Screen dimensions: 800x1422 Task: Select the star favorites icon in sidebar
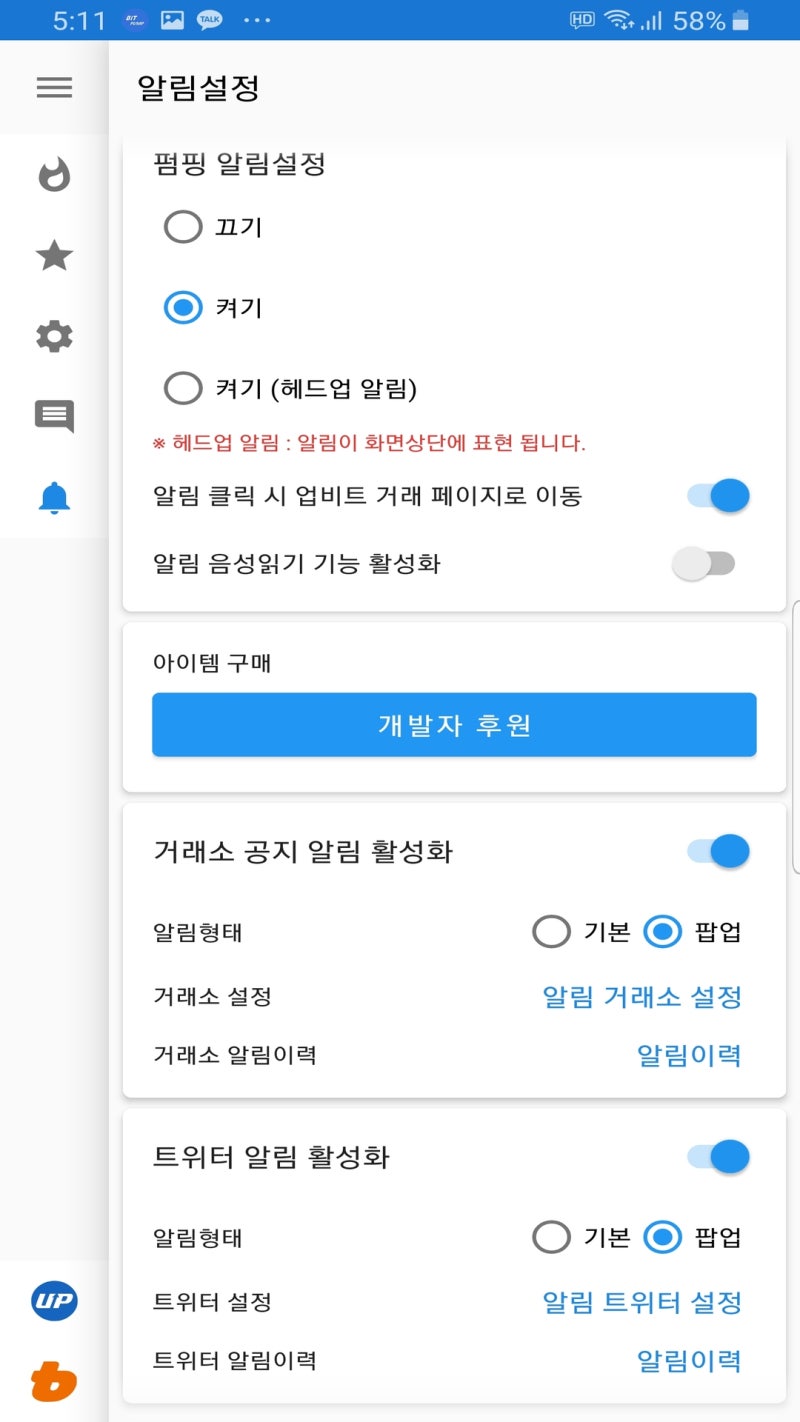tap(53, 256)
